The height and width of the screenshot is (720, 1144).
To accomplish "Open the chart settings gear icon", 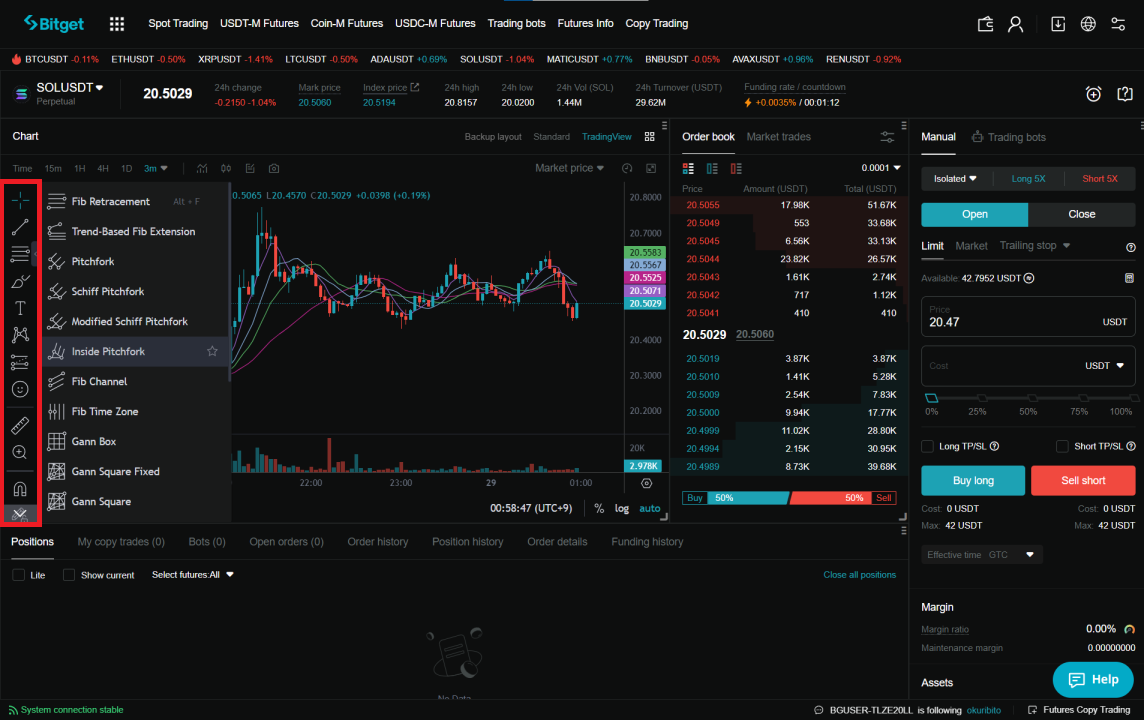I will (x=646, y=483).
